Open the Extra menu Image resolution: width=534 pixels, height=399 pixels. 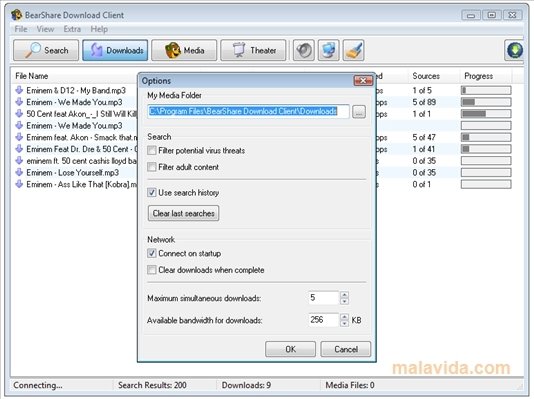pyautogui.click(x=72, y=29)
